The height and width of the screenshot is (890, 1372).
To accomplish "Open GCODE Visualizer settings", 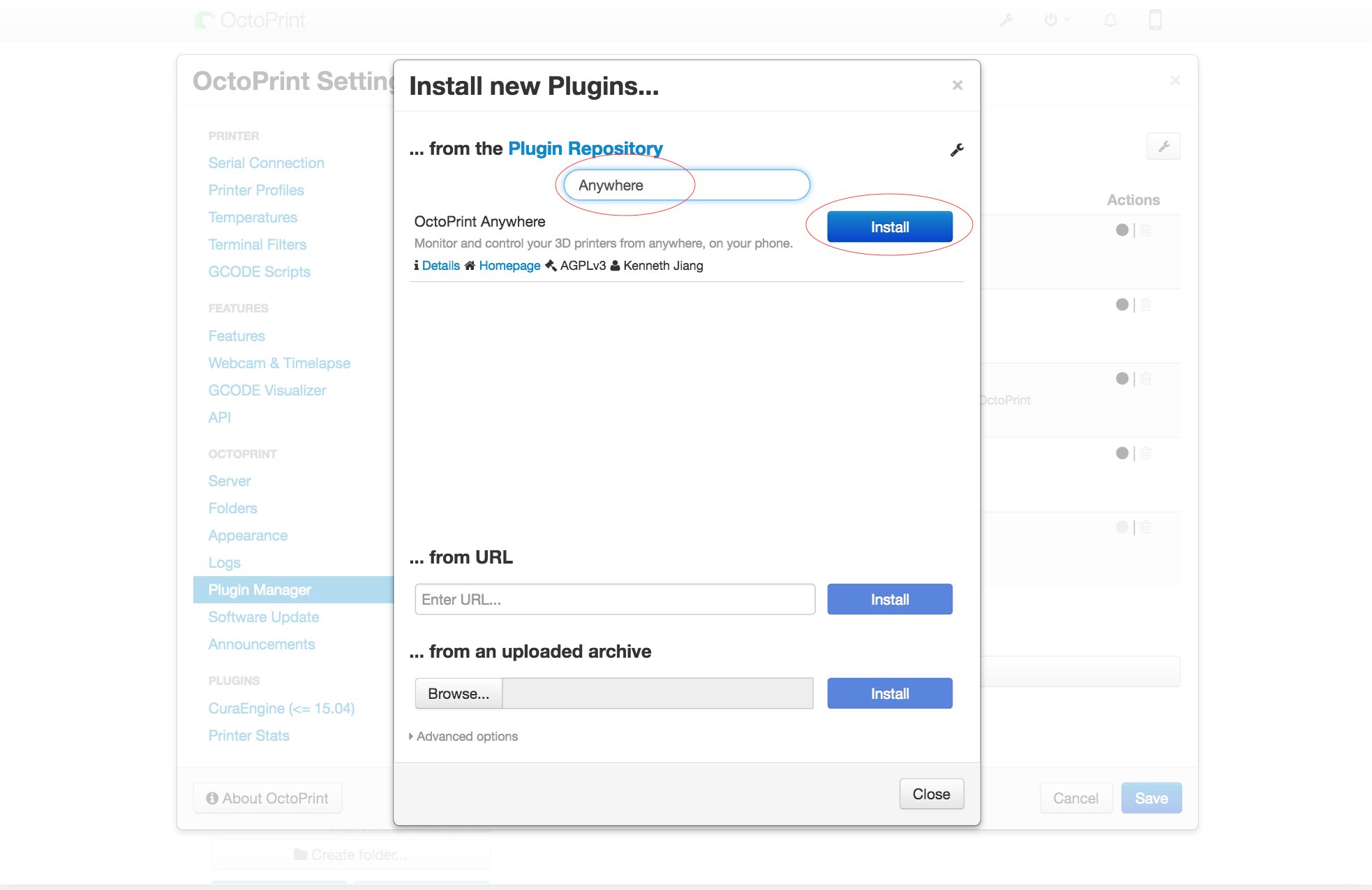I will [267, 390].
